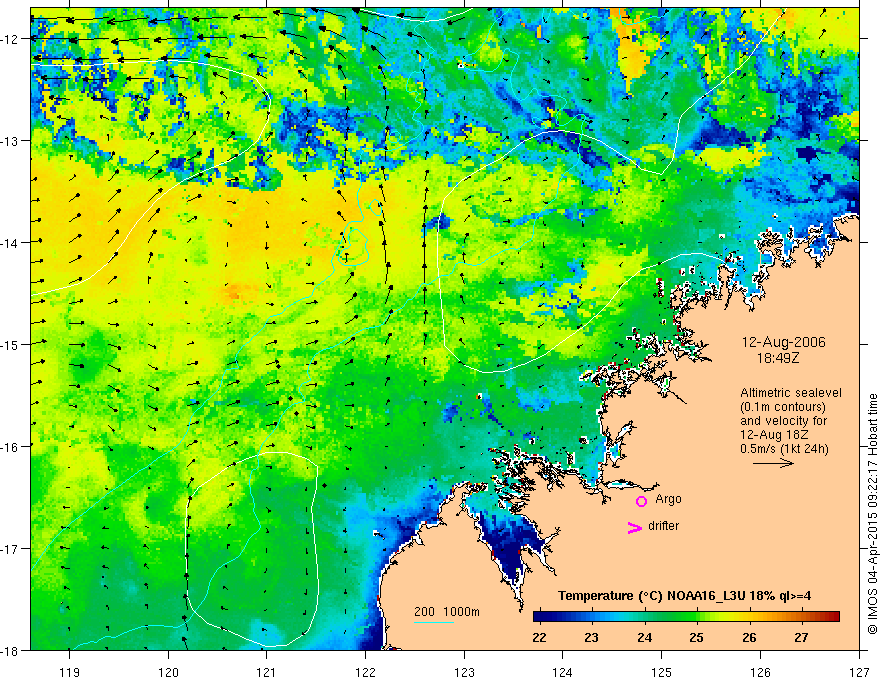This screenshot has height=680, width=880.
Task: Click the time label 18:49Z
Action: point(778,357)
